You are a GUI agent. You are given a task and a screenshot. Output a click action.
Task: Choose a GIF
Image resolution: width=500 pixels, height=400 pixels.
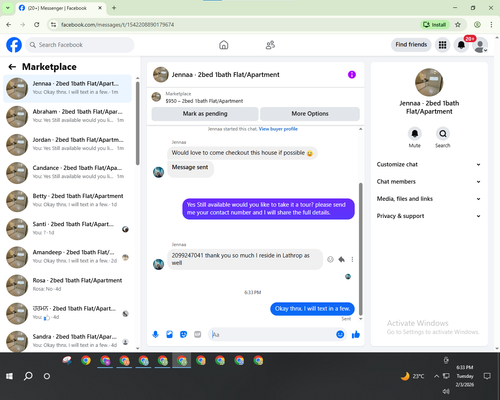pyautogui.click(x=198, y=334)
